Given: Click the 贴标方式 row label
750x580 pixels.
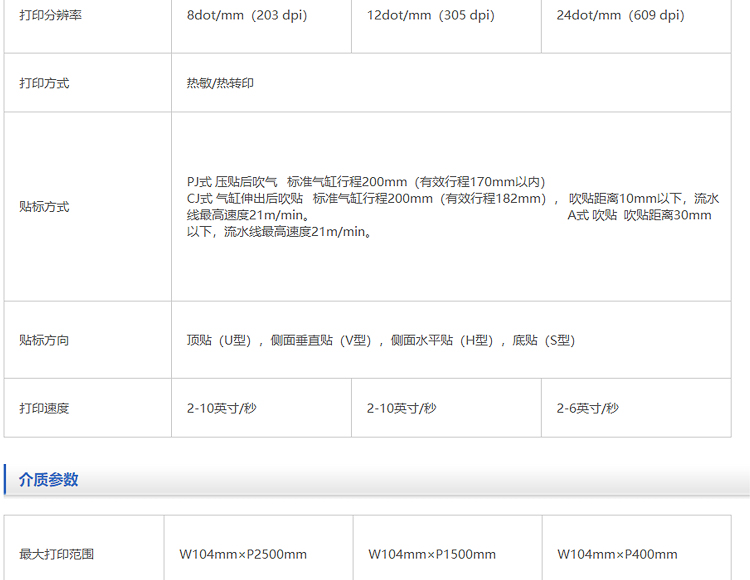Looking at the screenshot, I should coord(44,207).
